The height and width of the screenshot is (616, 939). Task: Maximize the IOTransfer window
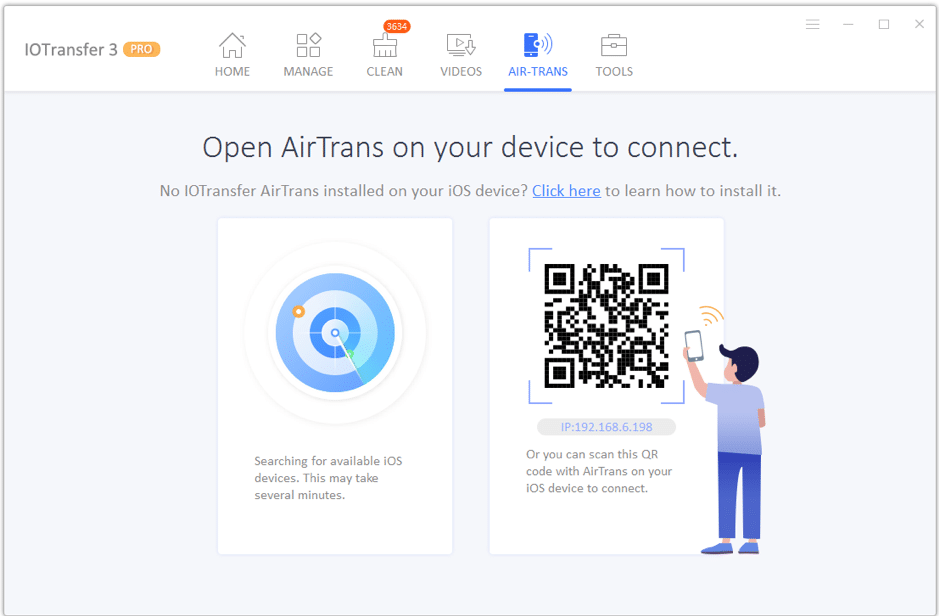pos(884,24)
